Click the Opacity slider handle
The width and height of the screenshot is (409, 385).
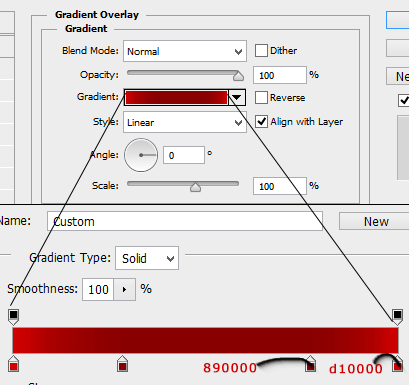(x=238, y=76)
